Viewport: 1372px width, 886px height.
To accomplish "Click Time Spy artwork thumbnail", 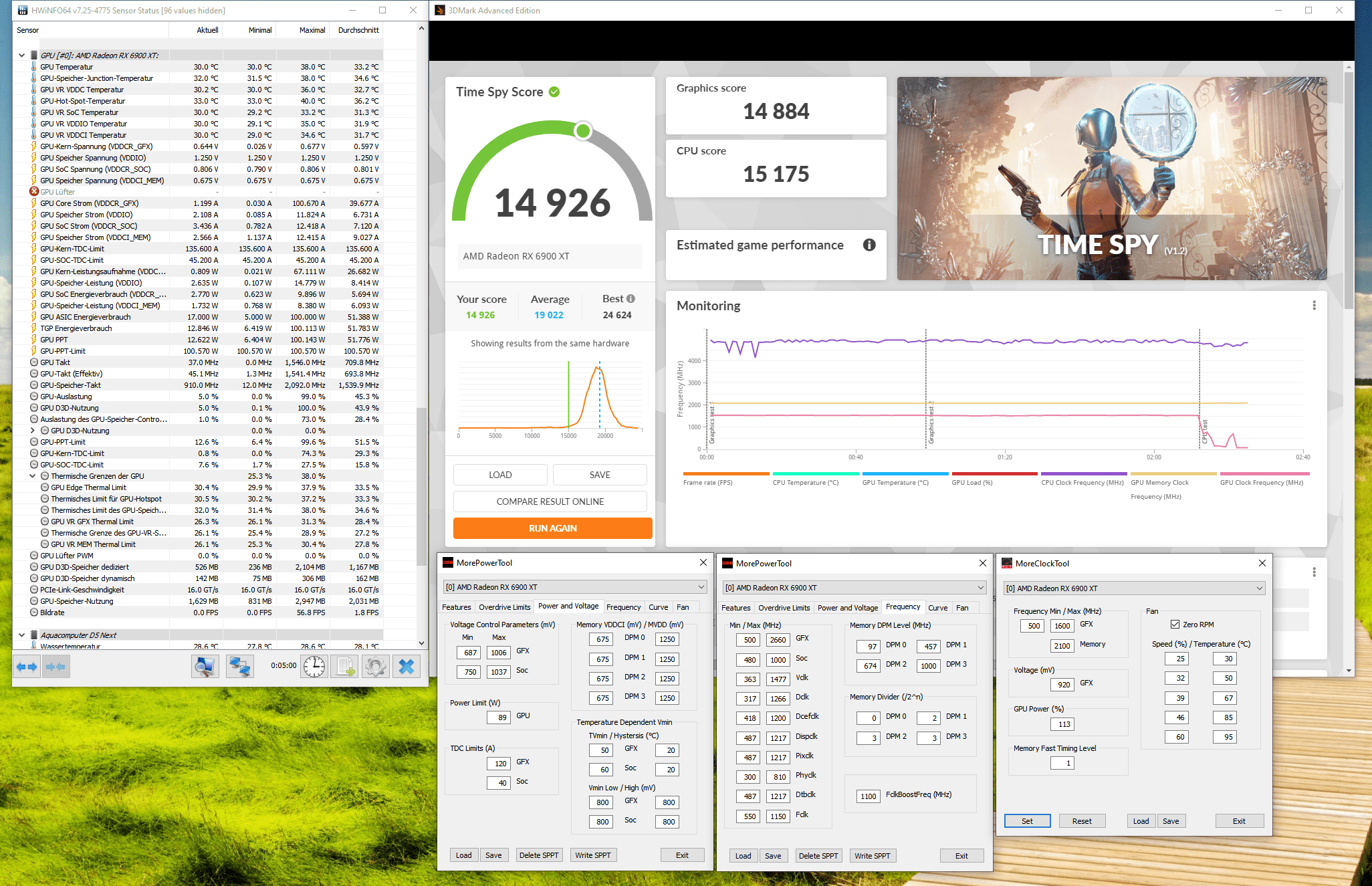I will pyautogui.click(x=1112, y=179).
